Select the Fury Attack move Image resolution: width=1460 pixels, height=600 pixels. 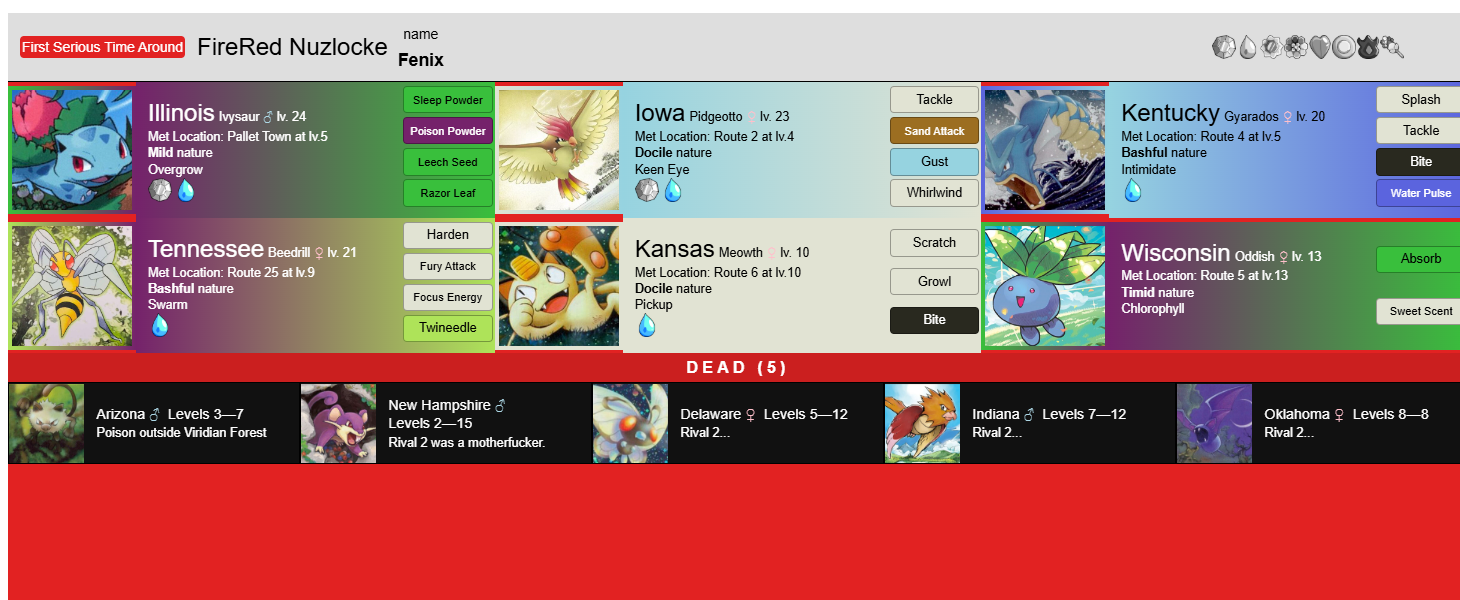448,266
